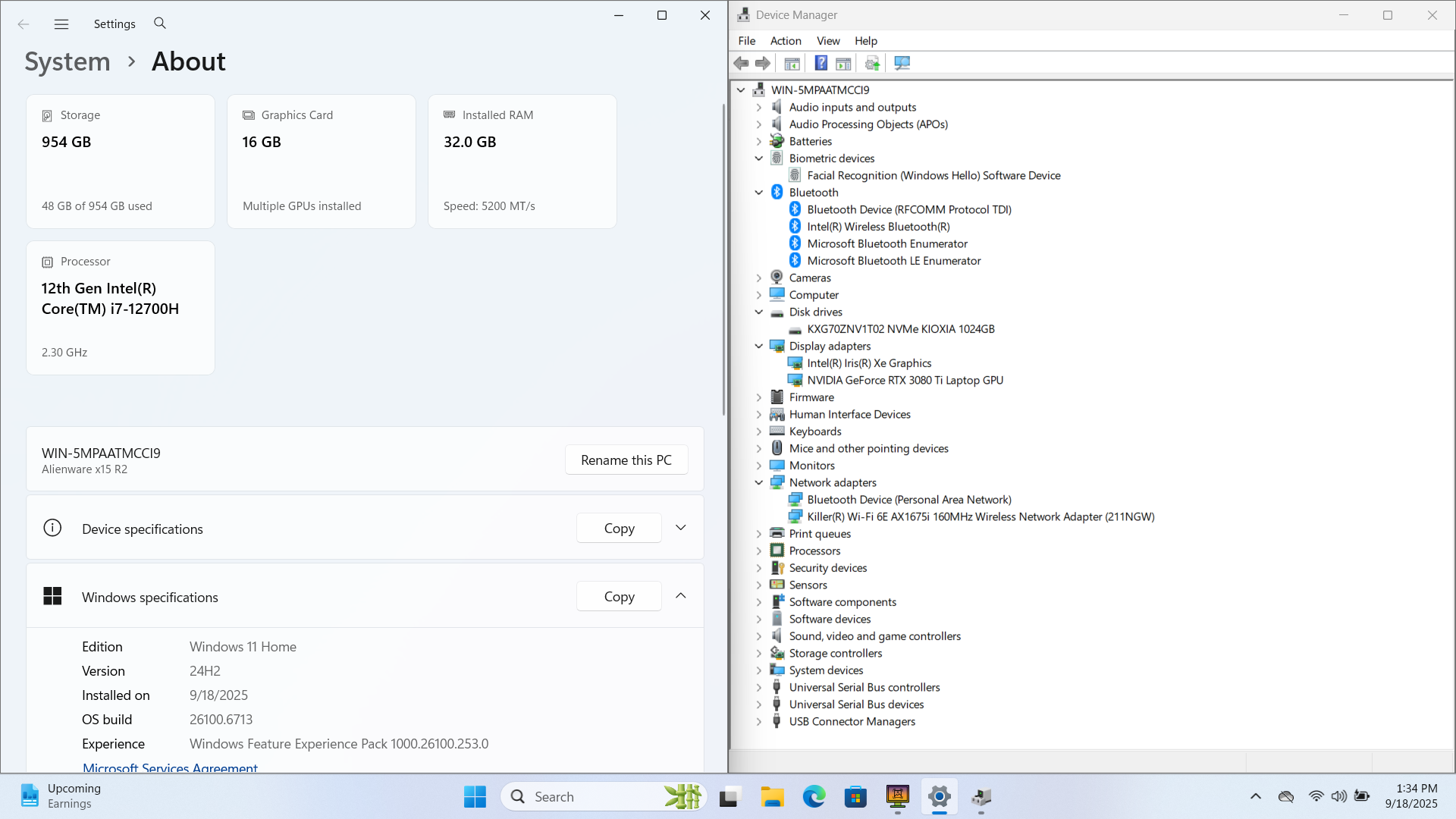Click the Update driver software toolbar icon

872,64
